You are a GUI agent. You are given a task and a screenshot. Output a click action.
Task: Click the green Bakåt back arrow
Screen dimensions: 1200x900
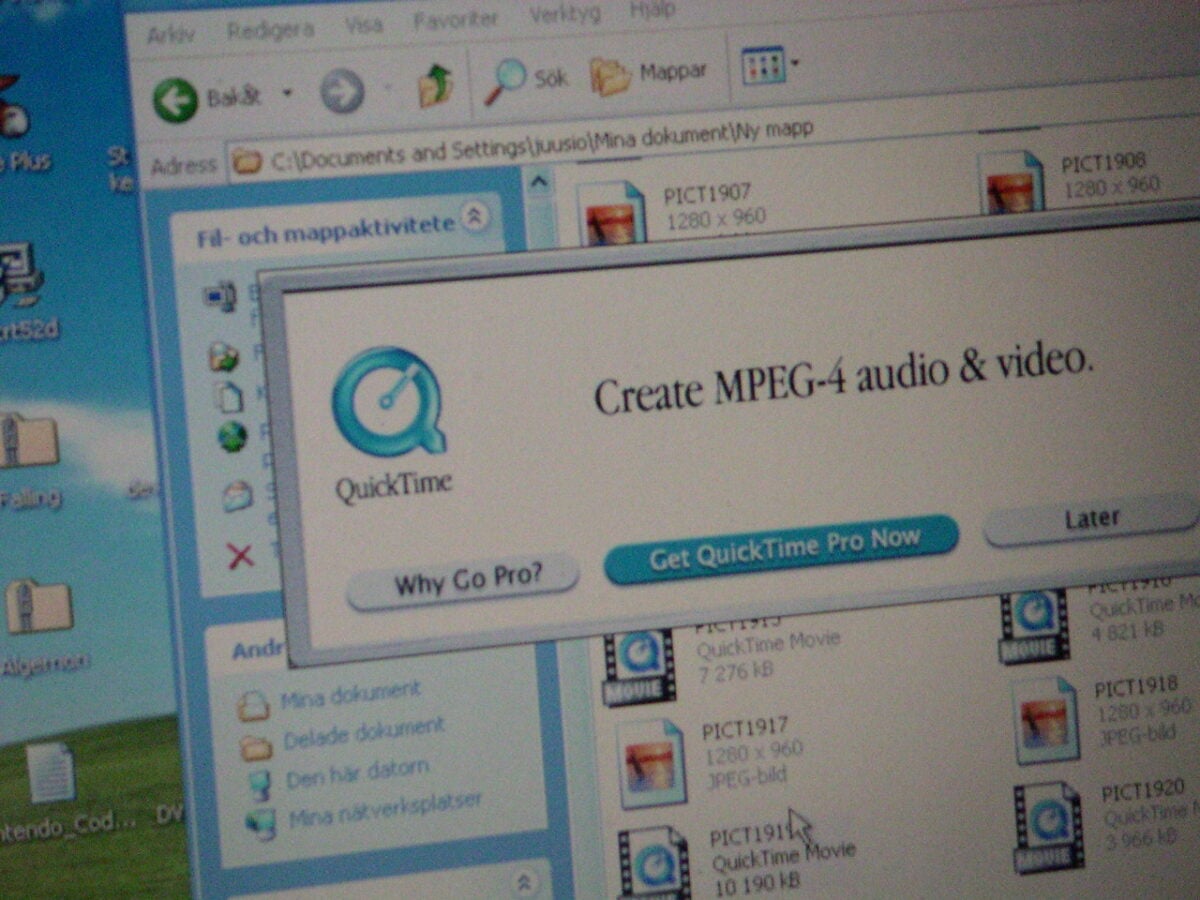point(177,101)
